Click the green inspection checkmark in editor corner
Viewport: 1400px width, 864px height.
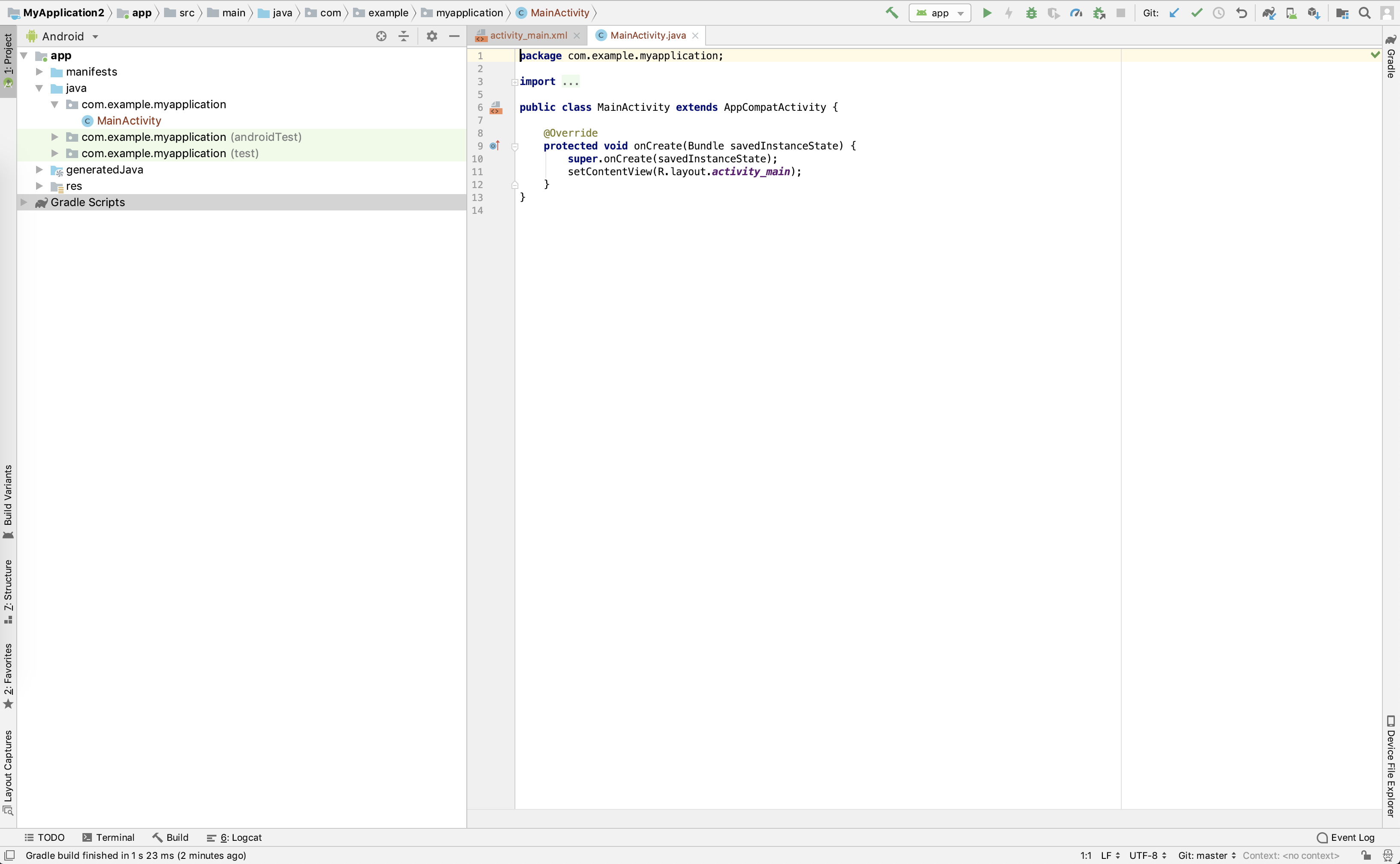(x=1375, y=55)
